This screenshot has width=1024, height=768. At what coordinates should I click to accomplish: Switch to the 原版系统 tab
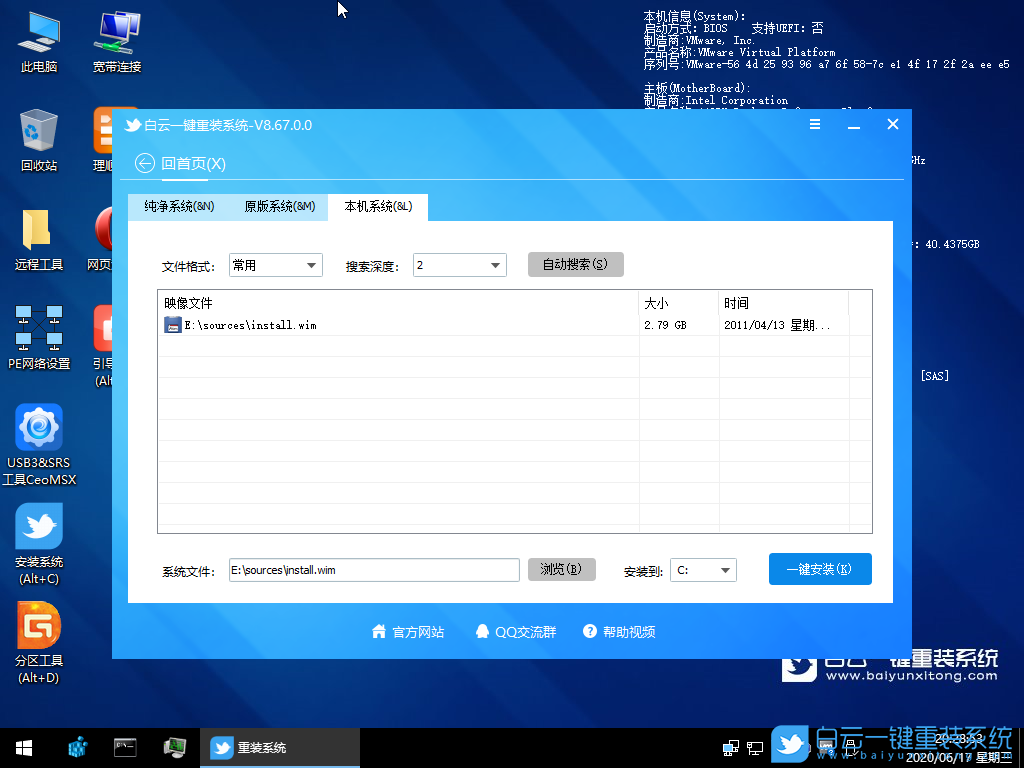click(282, 207)
